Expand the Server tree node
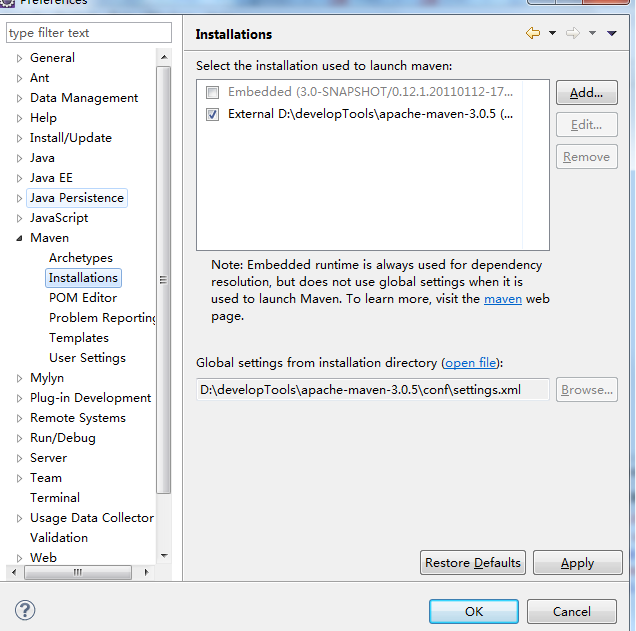636x631 pixels. coord(19,458)
